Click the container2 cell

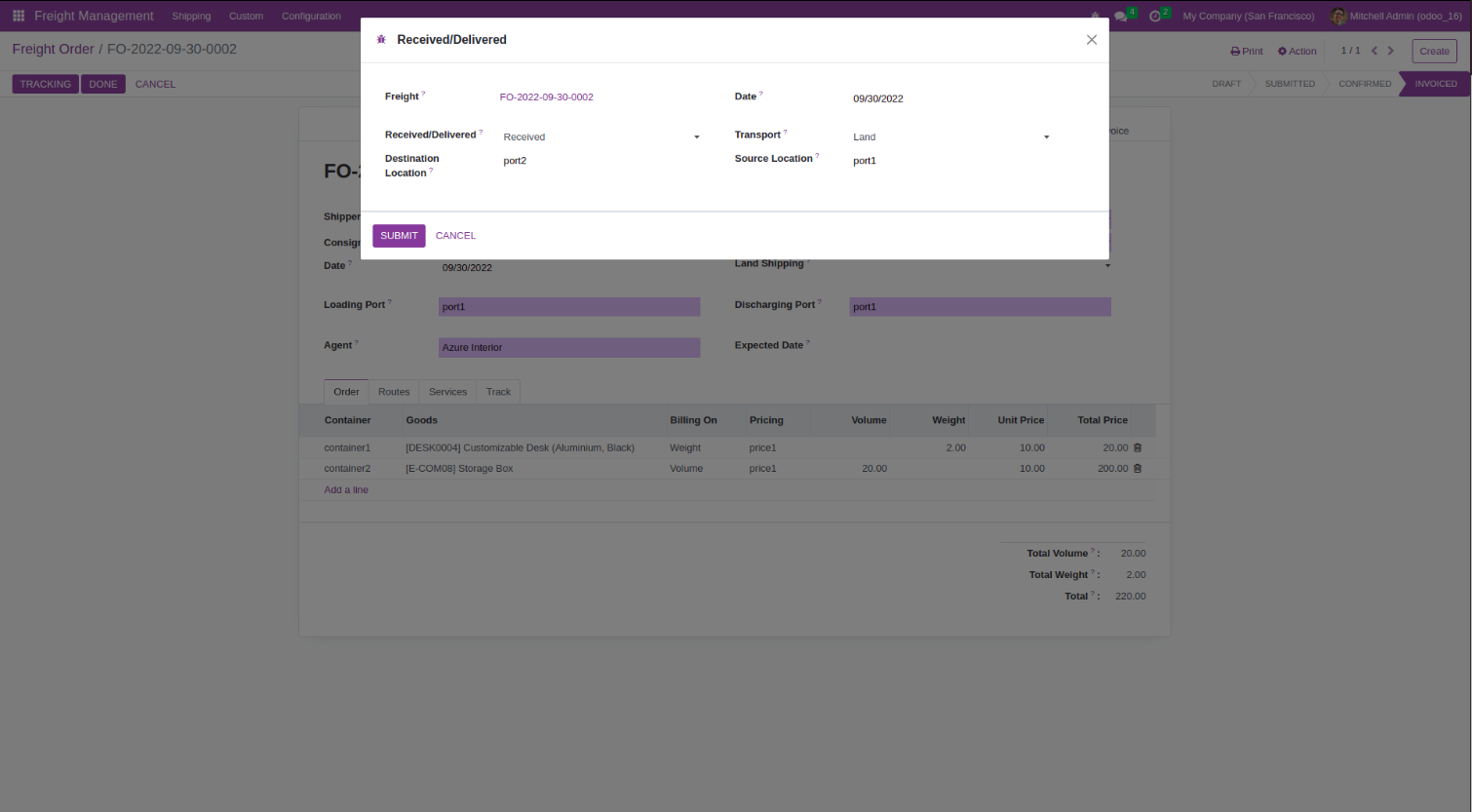[x=348, y=469]
